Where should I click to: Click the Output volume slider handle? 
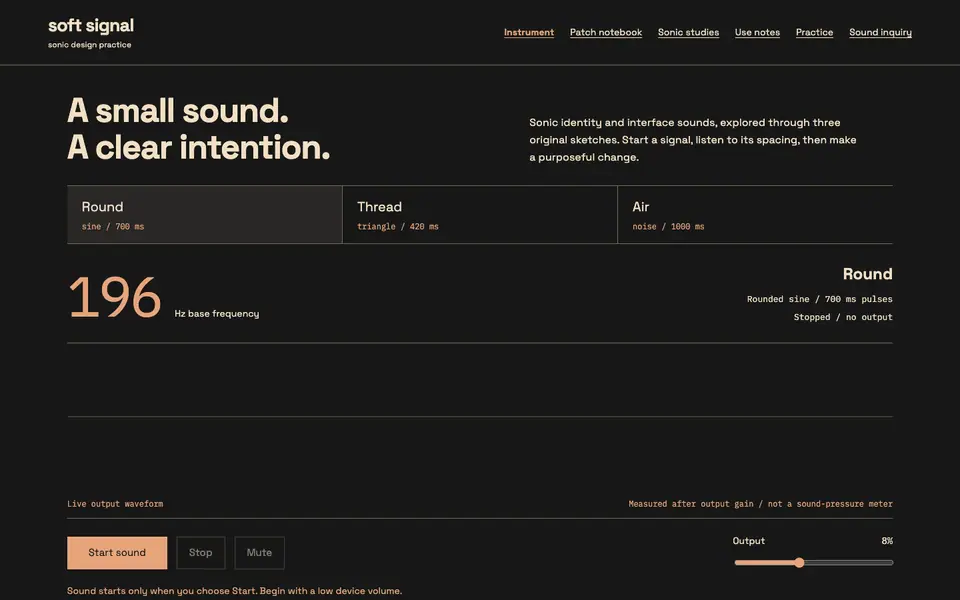pyautogui.click(x=799, y=563)
